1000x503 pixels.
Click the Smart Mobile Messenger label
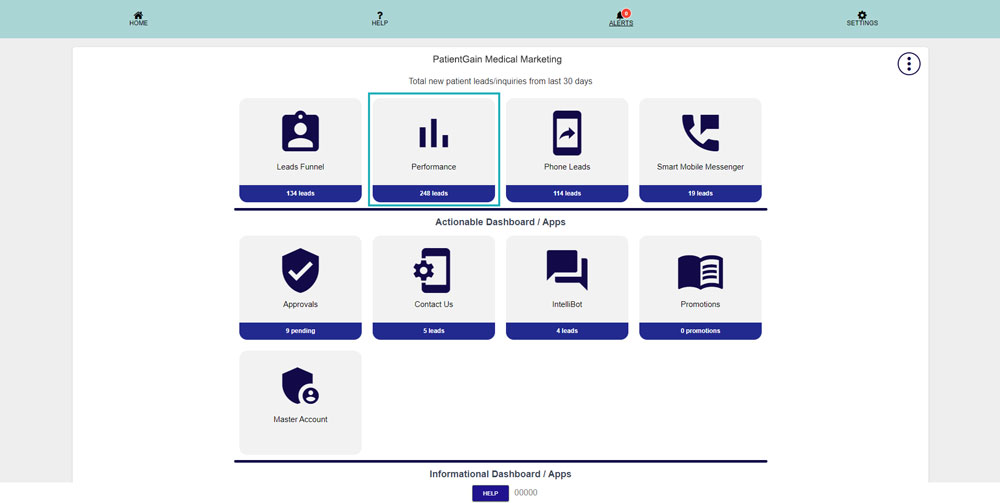tap(700, 167)
